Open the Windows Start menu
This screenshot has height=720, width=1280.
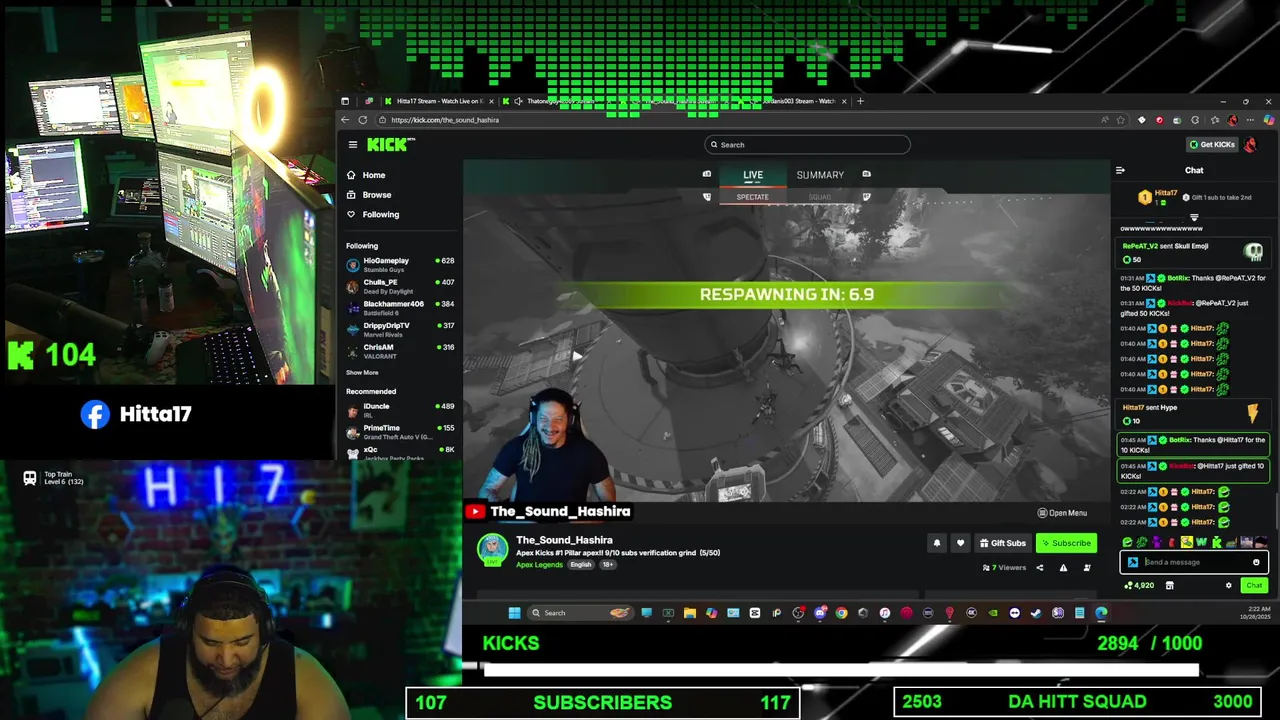tap(514, 613)
